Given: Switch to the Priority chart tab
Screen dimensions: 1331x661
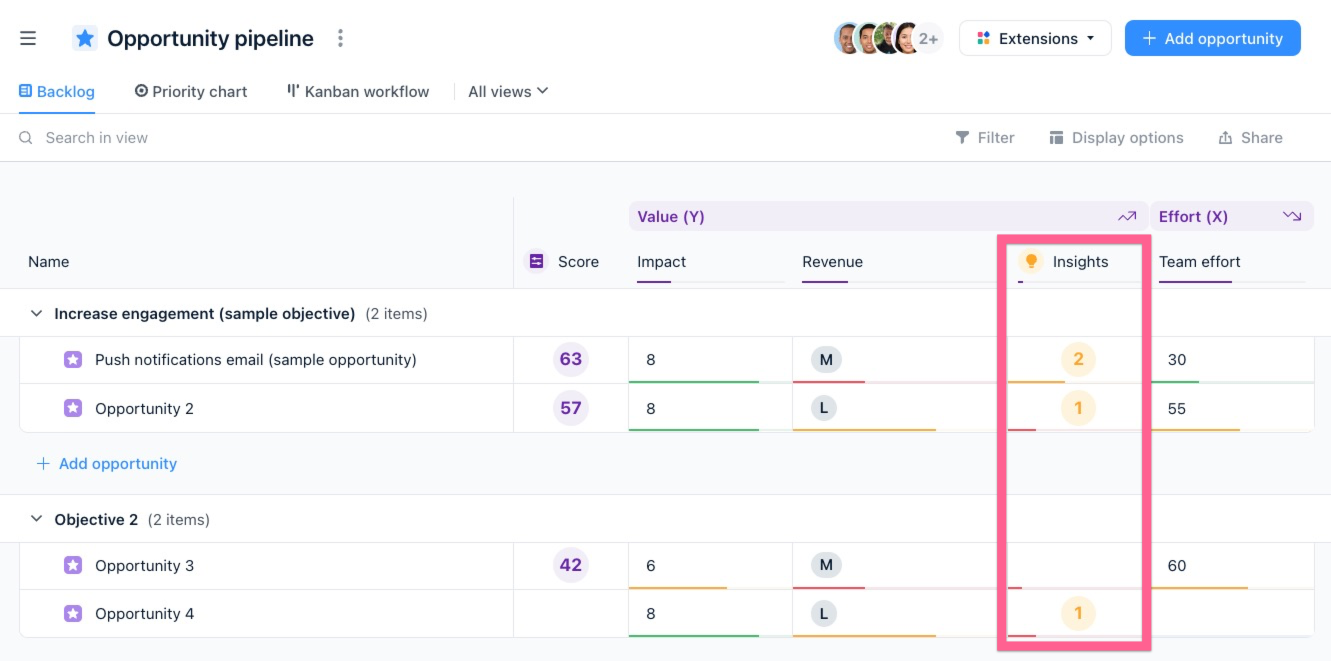Looking at the screenshot, I should click(x=190, y=91).
